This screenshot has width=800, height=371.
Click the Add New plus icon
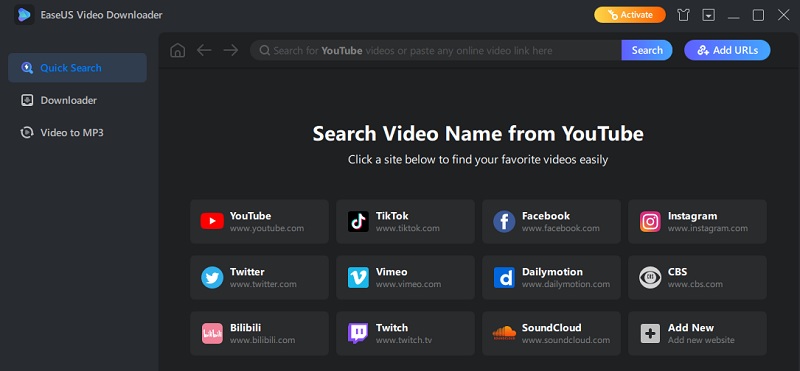(650, 333)
